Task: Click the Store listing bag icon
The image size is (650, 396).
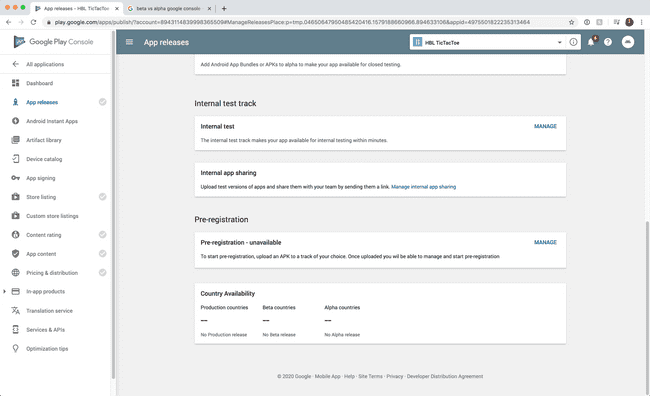Action: 16,197
